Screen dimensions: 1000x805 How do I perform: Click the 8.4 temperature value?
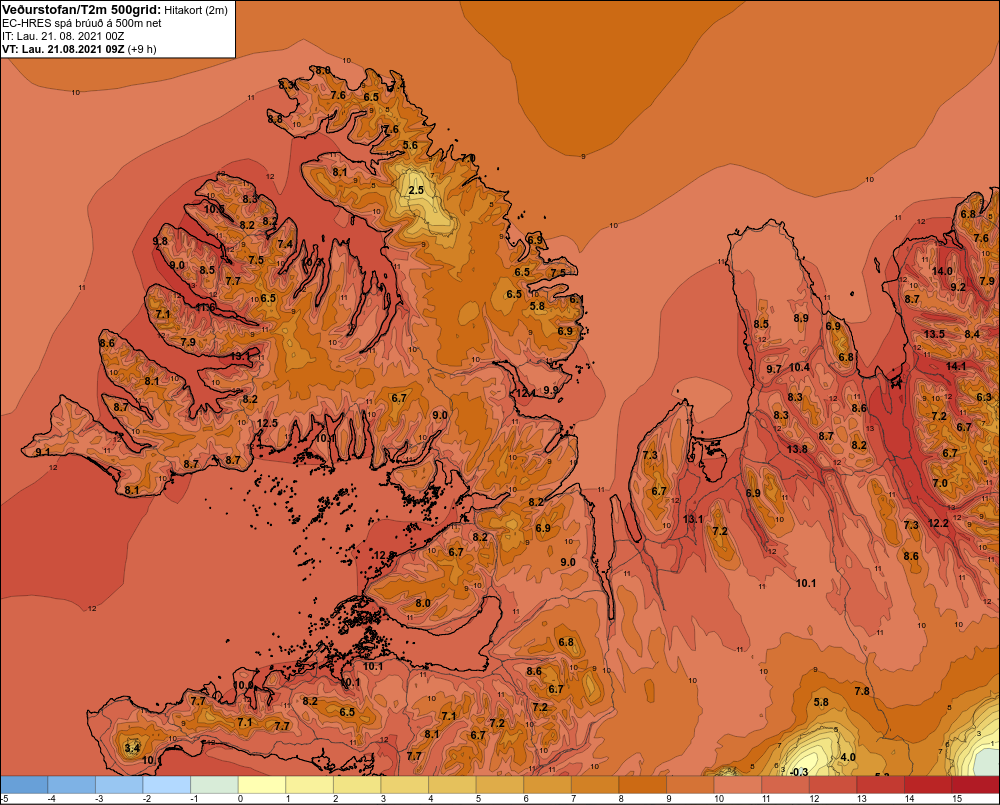pyautogui.click(x=972, y=334)
